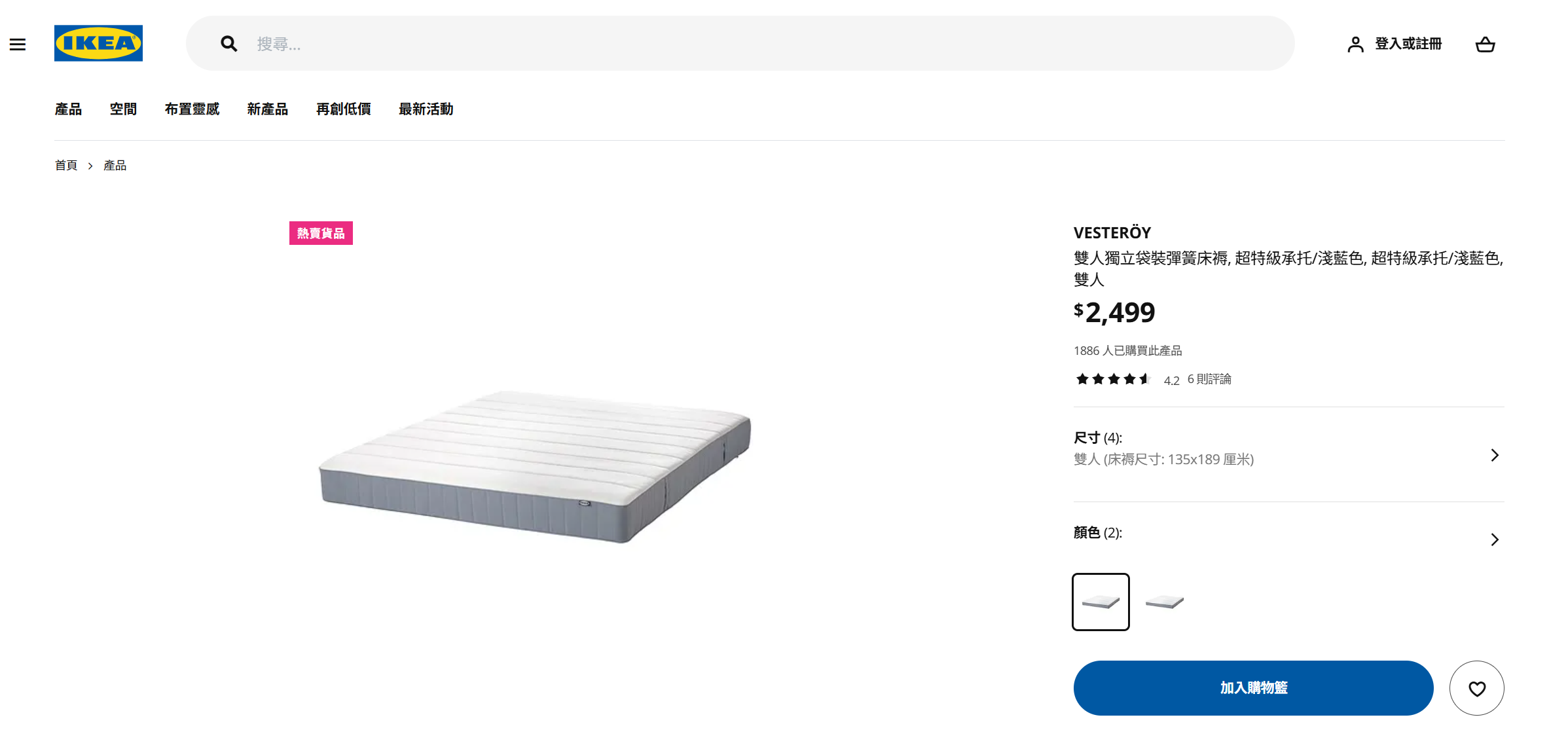Go to 最新活動 menu item

coord(426,109)
